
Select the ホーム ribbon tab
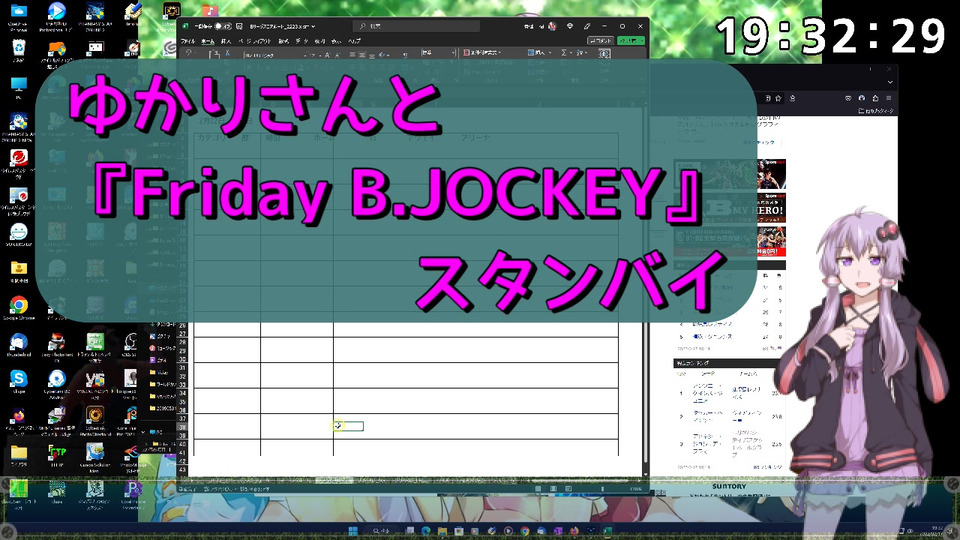[x=208, y=41]
